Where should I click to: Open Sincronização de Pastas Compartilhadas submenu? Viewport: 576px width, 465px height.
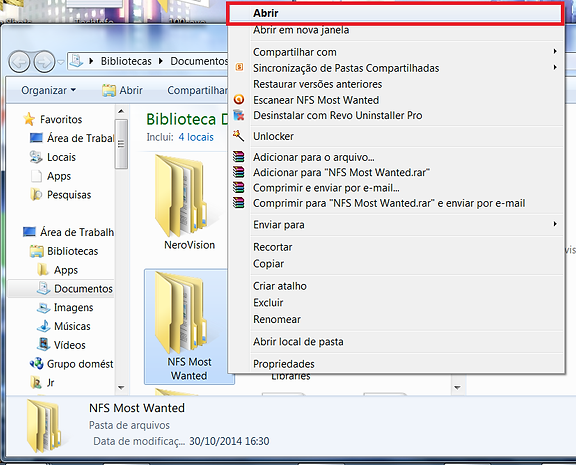click(396, 68)
